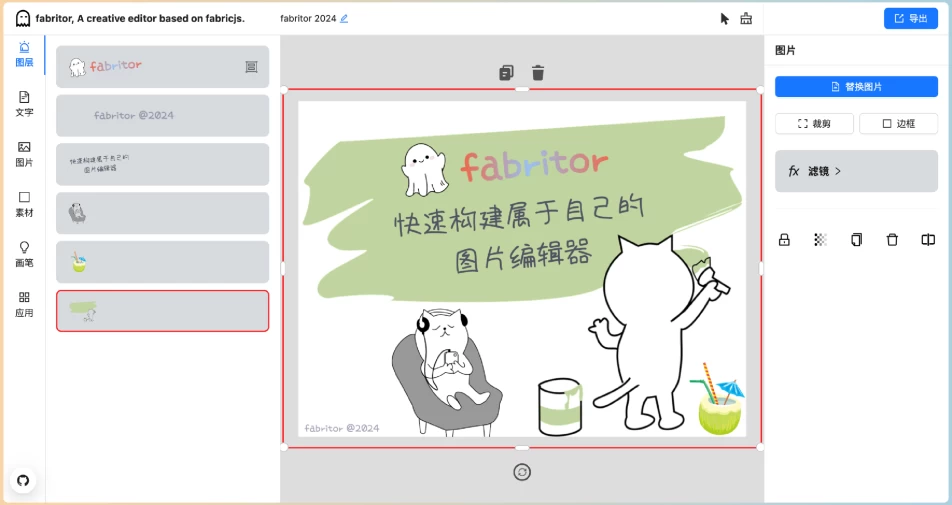
Task: Click the clear canvas brush icon
Action: [746, 18]
